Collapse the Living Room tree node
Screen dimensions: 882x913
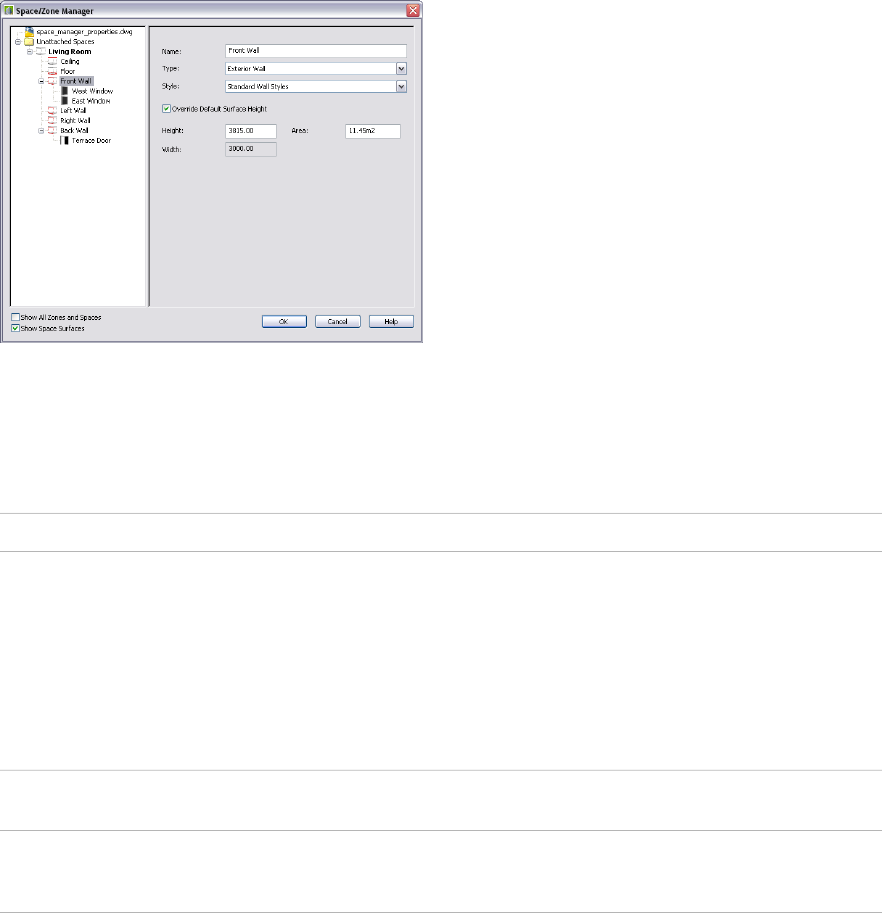30,51
